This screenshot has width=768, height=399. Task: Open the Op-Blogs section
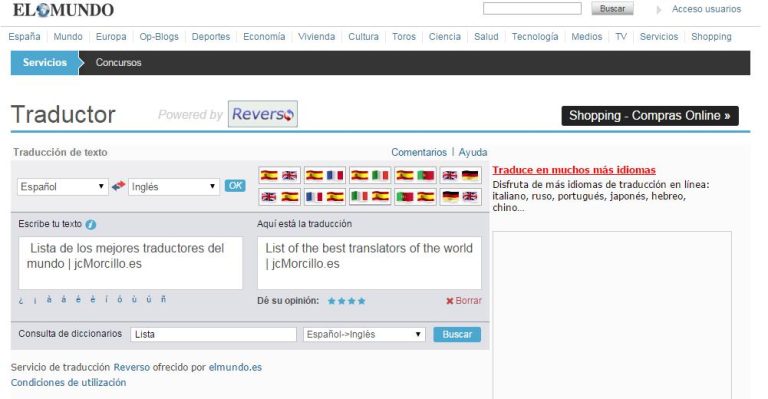[159, 37]
